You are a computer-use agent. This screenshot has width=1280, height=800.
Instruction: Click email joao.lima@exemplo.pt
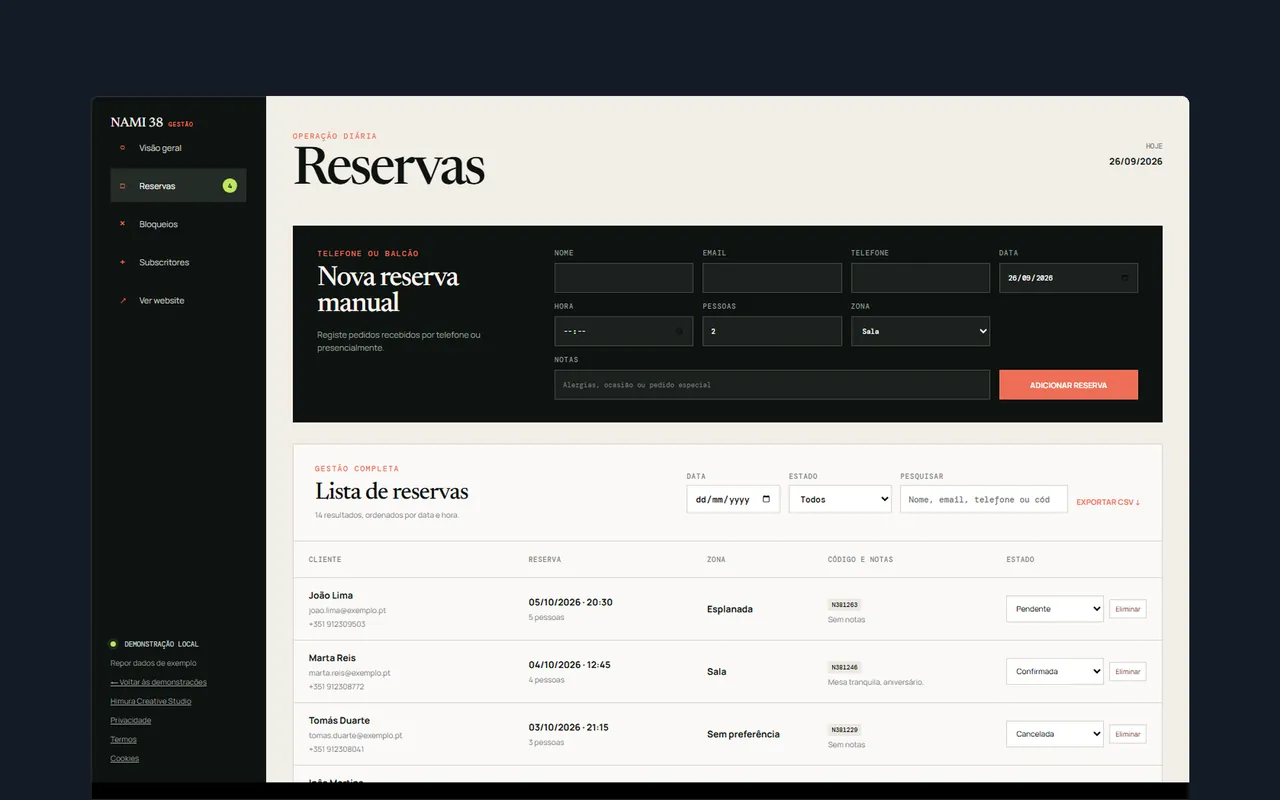point(347,610)
